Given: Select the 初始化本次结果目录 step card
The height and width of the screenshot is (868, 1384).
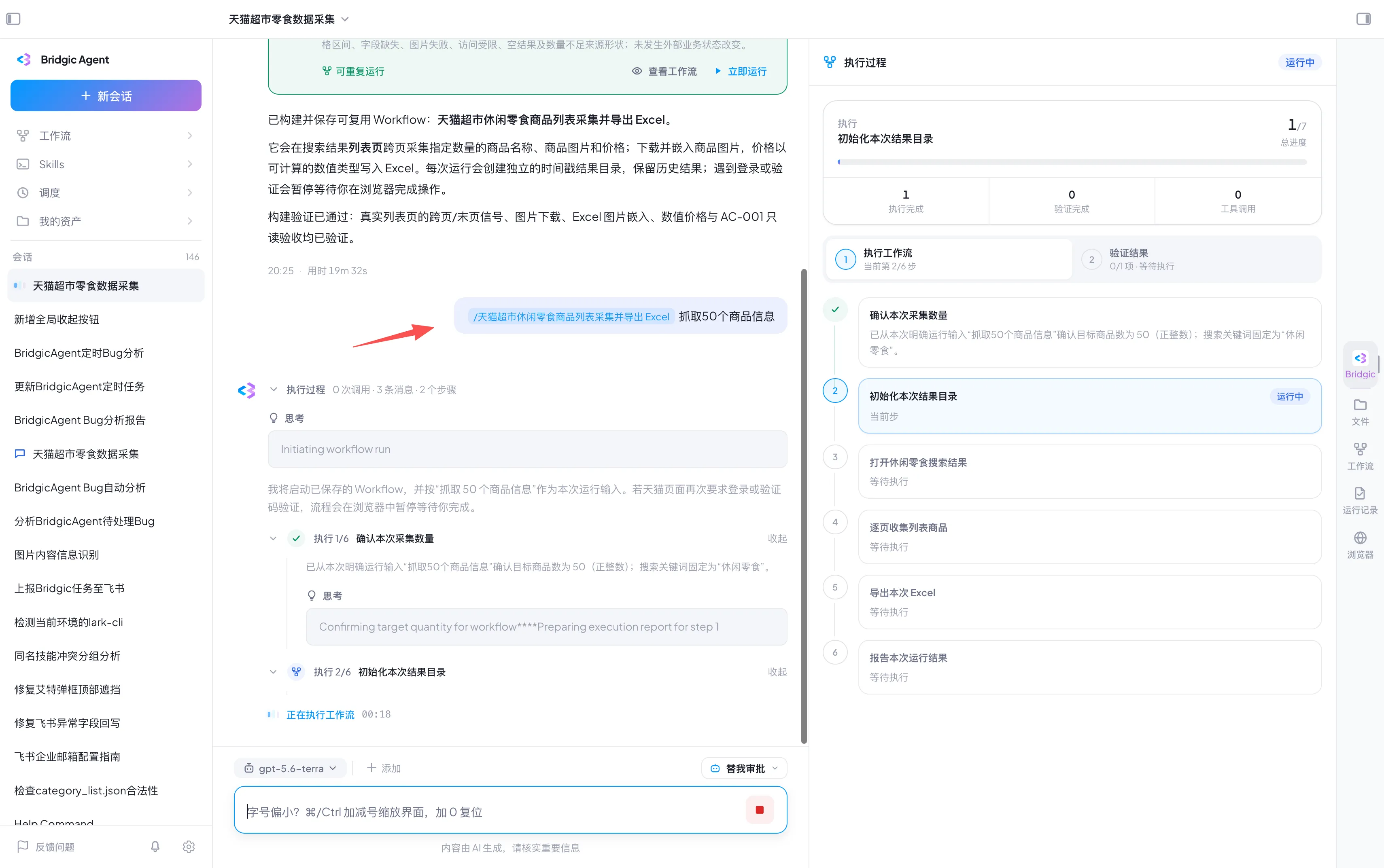Looking at the screenshot, I should [x=1089, y=405].
